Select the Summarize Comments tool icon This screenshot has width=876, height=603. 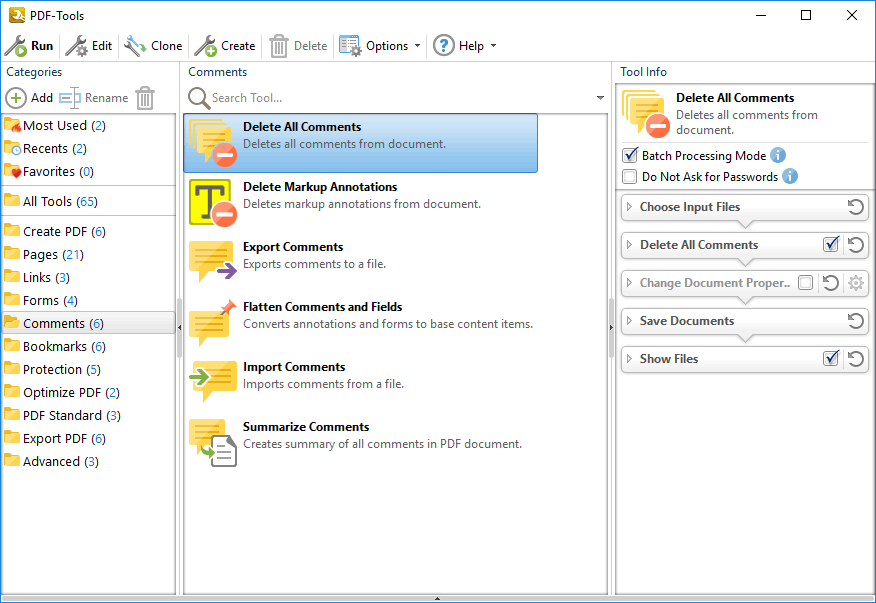(213, 442)
